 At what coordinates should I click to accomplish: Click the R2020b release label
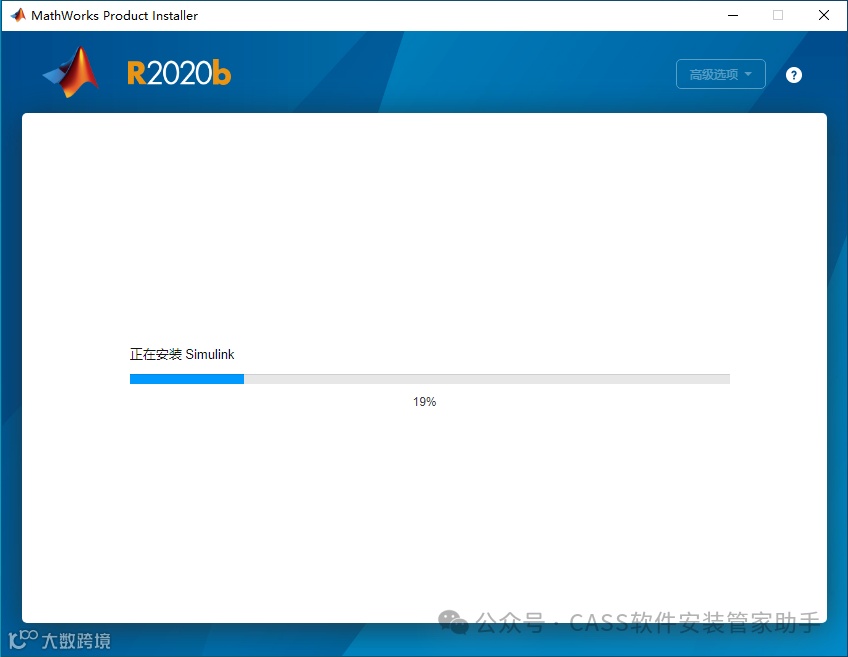point(179,74)
